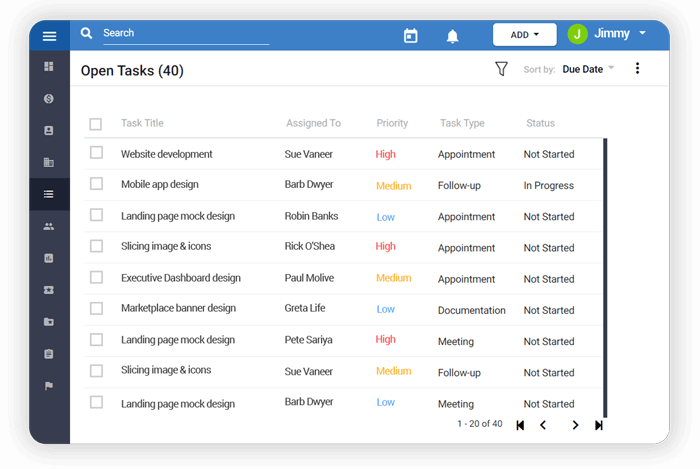Sort by Assigned To column header

pos(313,123)
